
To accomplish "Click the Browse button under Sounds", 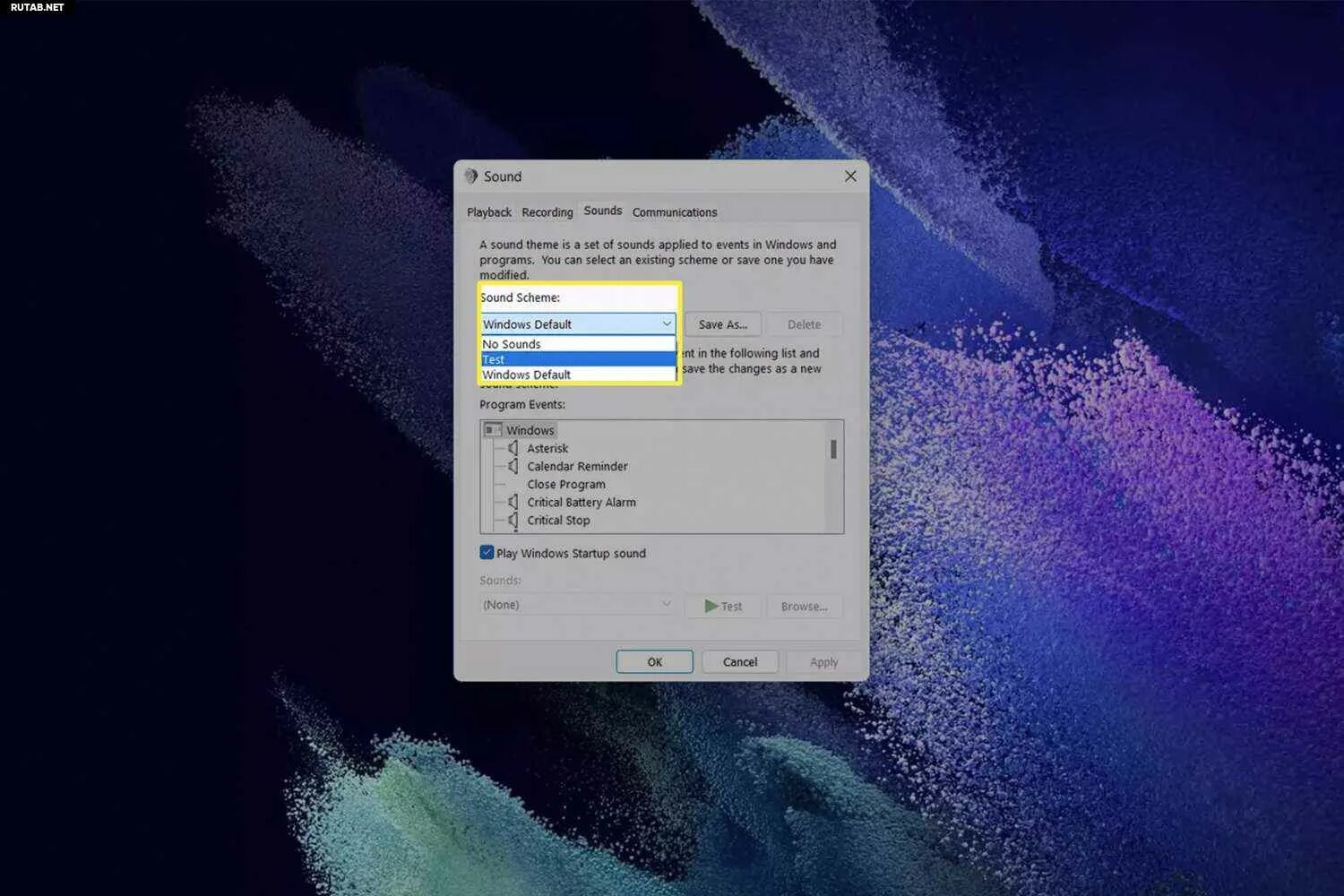I will pyautogui.click(x=804, y=606).
